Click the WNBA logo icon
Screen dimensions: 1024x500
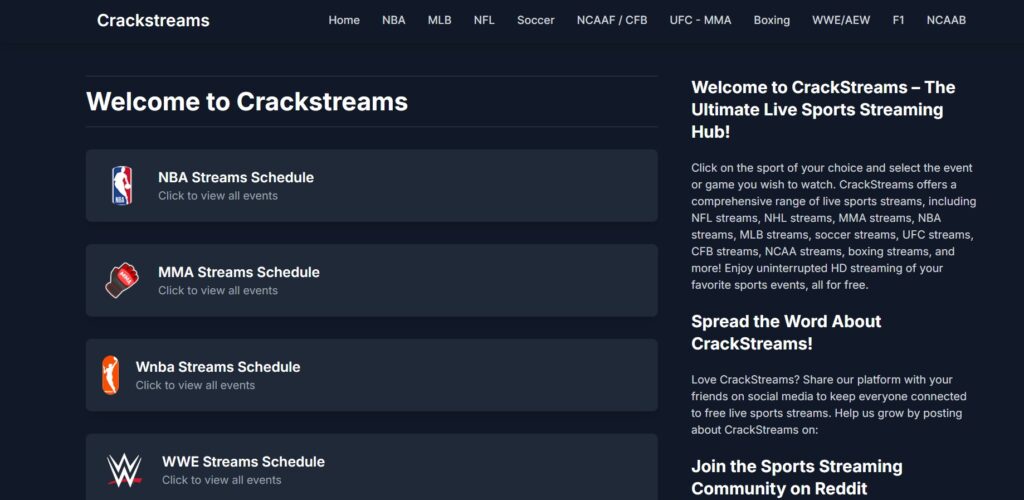click(110, 375)
